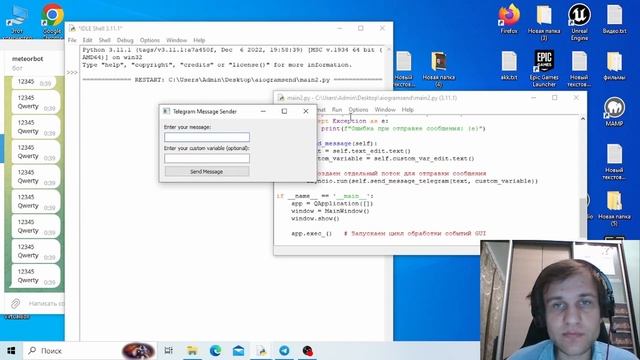The width and height of the screenshot is (640, 360).
Task: Click the RESTART line in IDLE Shell
Action: click(x=232, y=80)
